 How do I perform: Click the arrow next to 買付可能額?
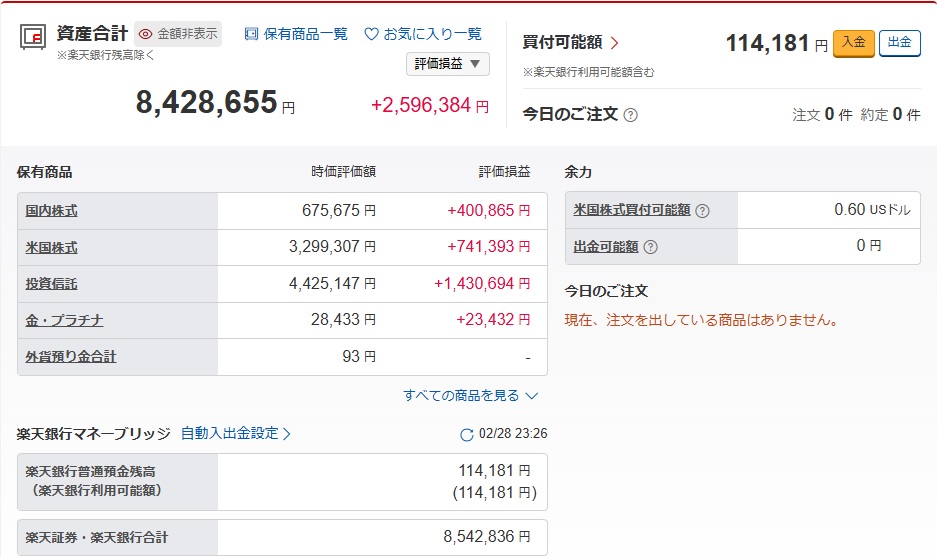614,43
